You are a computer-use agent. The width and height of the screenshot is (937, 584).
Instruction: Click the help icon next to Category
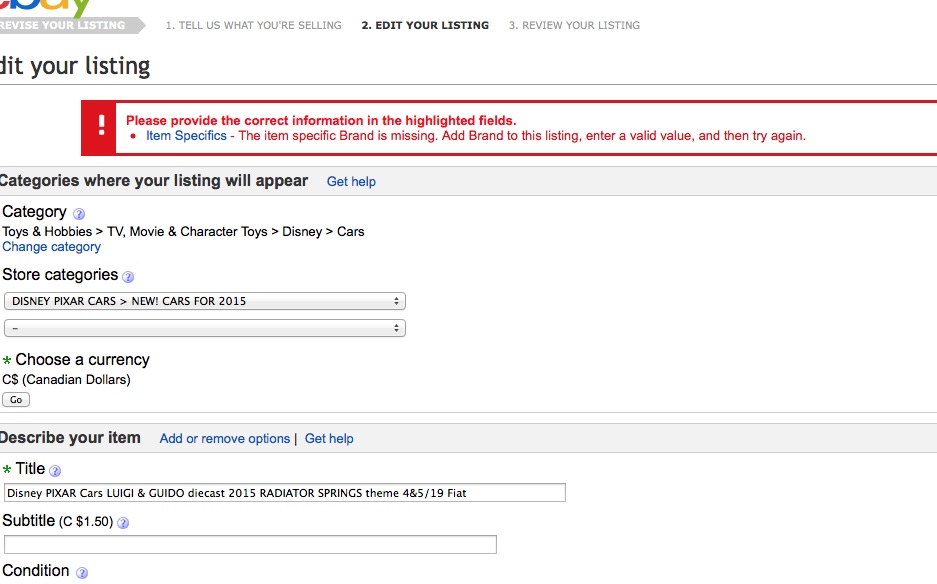(79, 213)
